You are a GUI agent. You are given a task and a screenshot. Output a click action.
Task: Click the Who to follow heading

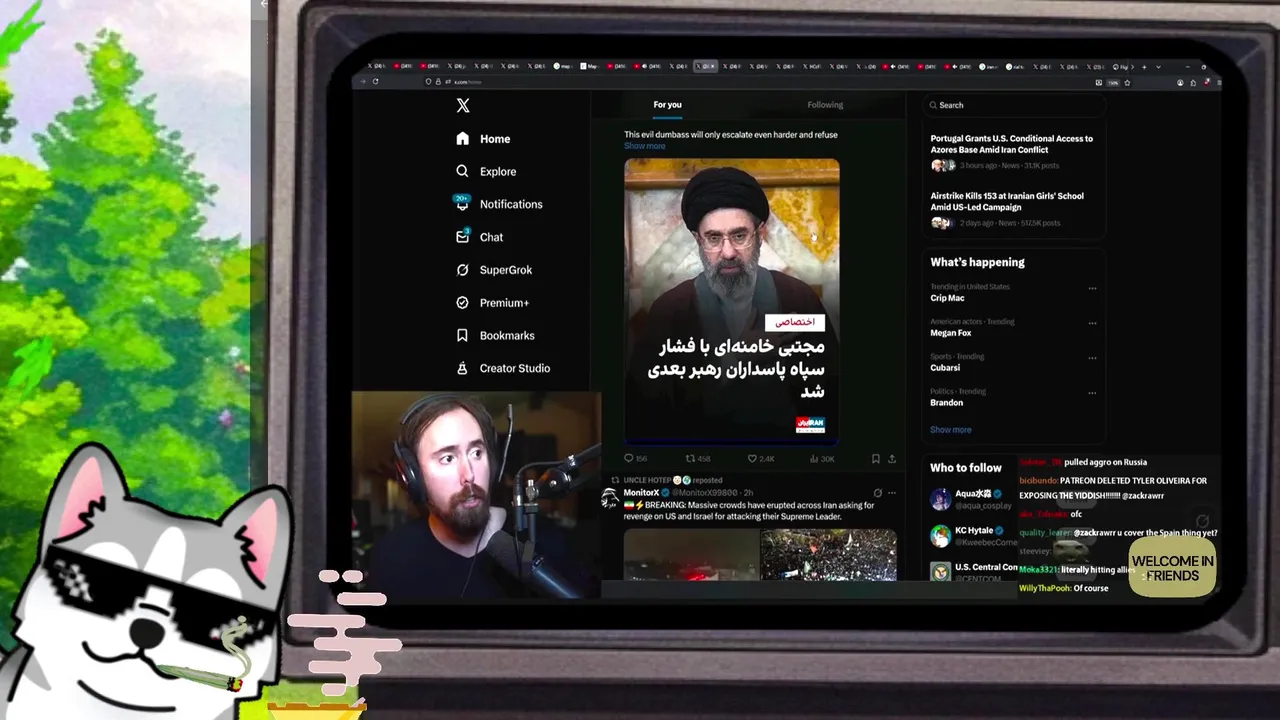coord(966,468)
